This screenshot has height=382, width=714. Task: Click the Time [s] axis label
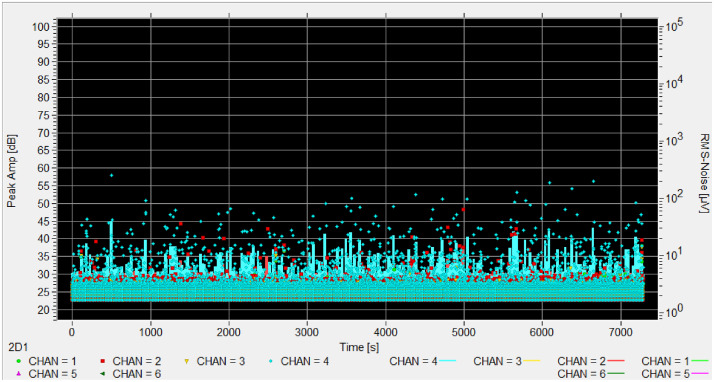point(359,347)
